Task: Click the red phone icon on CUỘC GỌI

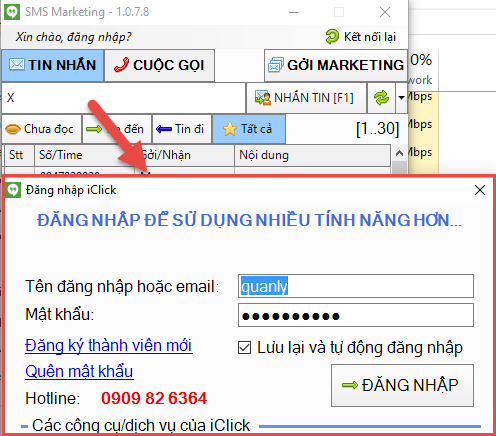Action: (121, 65)
